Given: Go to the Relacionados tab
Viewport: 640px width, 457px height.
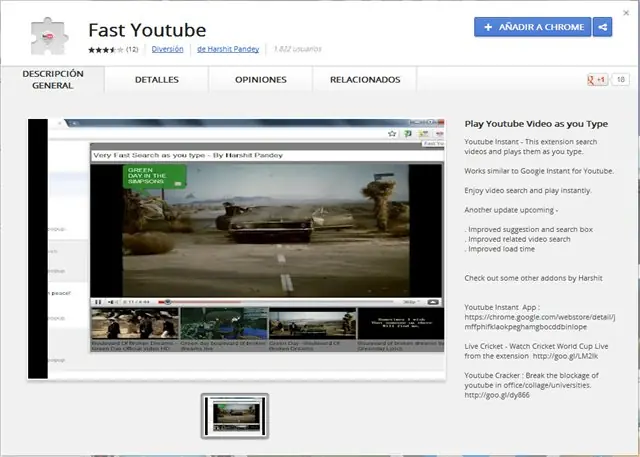Looking at the screenshot, I should coord(365,80).
